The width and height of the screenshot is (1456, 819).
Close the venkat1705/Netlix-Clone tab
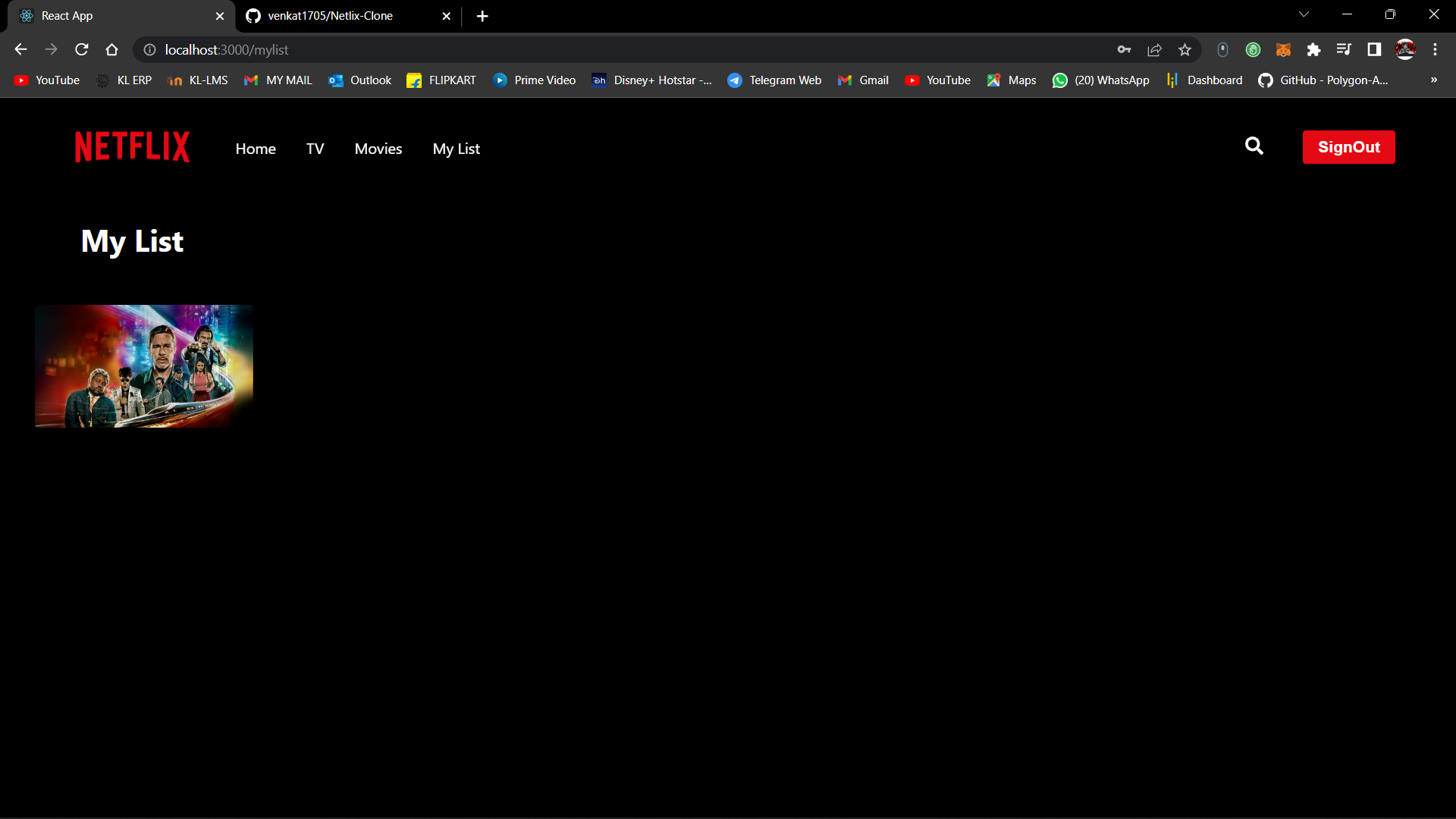(x=447, y=16)
